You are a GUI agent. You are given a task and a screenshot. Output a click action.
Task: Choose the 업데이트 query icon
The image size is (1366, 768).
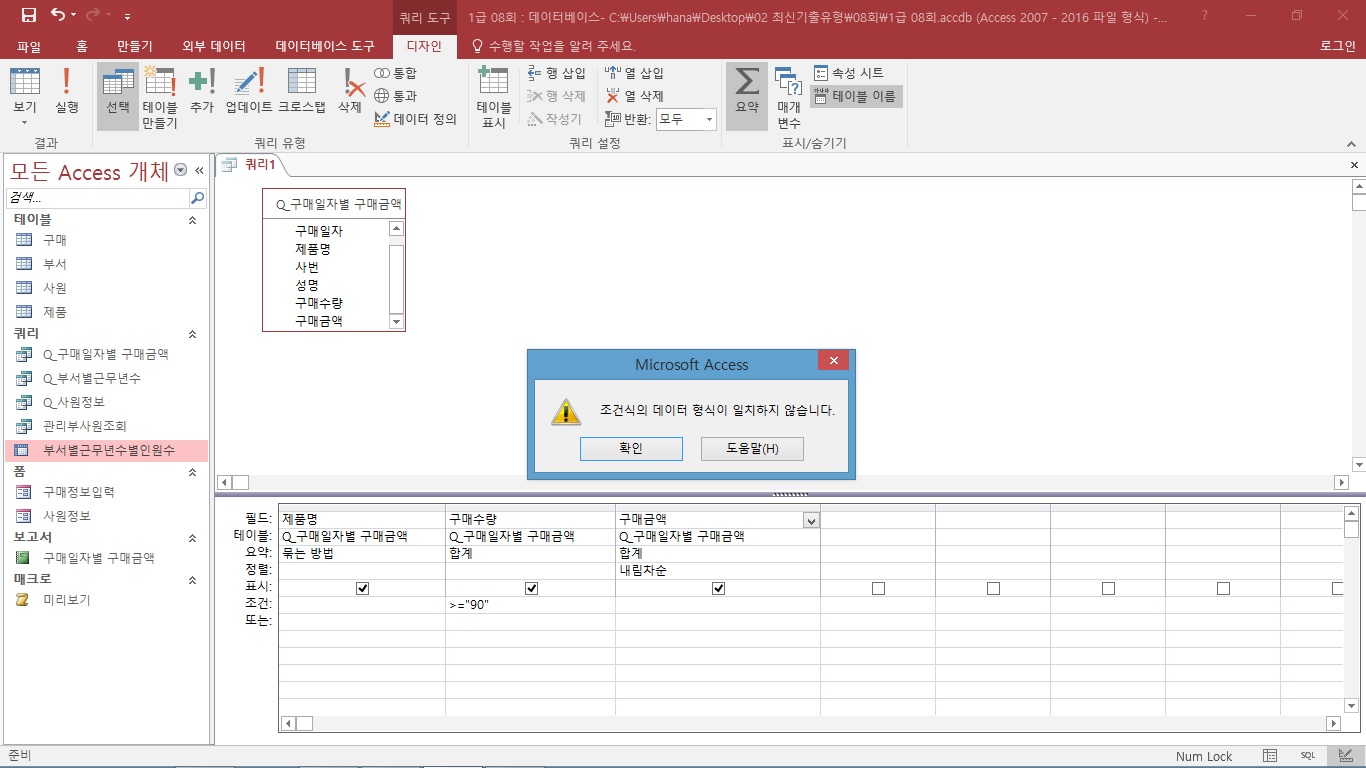[x=249, y=92]
